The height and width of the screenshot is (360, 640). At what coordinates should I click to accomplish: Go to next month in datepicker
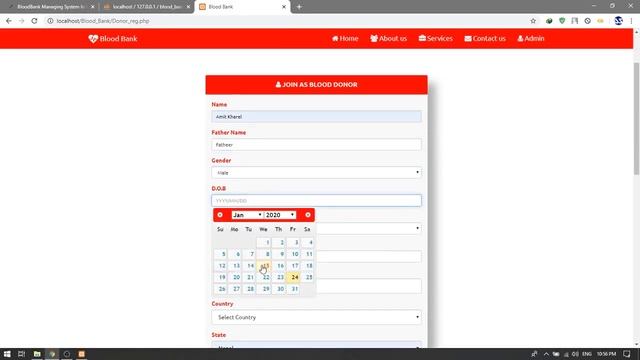308,215
